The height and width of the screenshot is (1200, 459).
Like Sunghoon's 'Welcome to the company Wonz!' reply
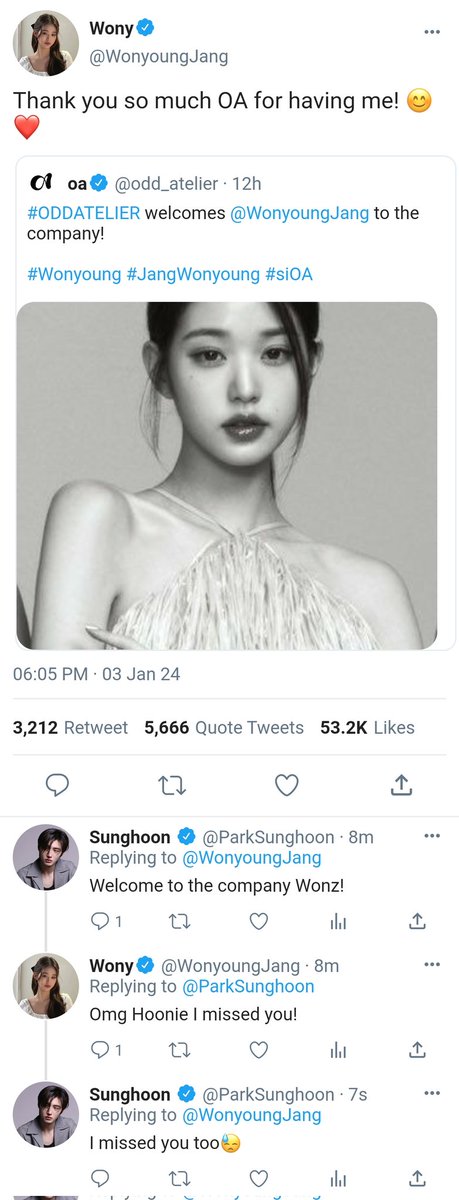pyautogui.click(x=259, y=921)
